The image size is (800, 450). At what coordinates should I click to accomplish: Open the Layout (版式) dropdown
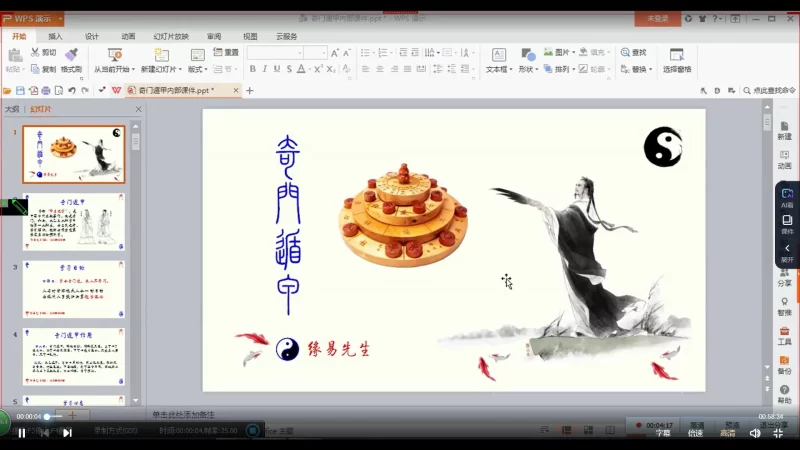197,69
